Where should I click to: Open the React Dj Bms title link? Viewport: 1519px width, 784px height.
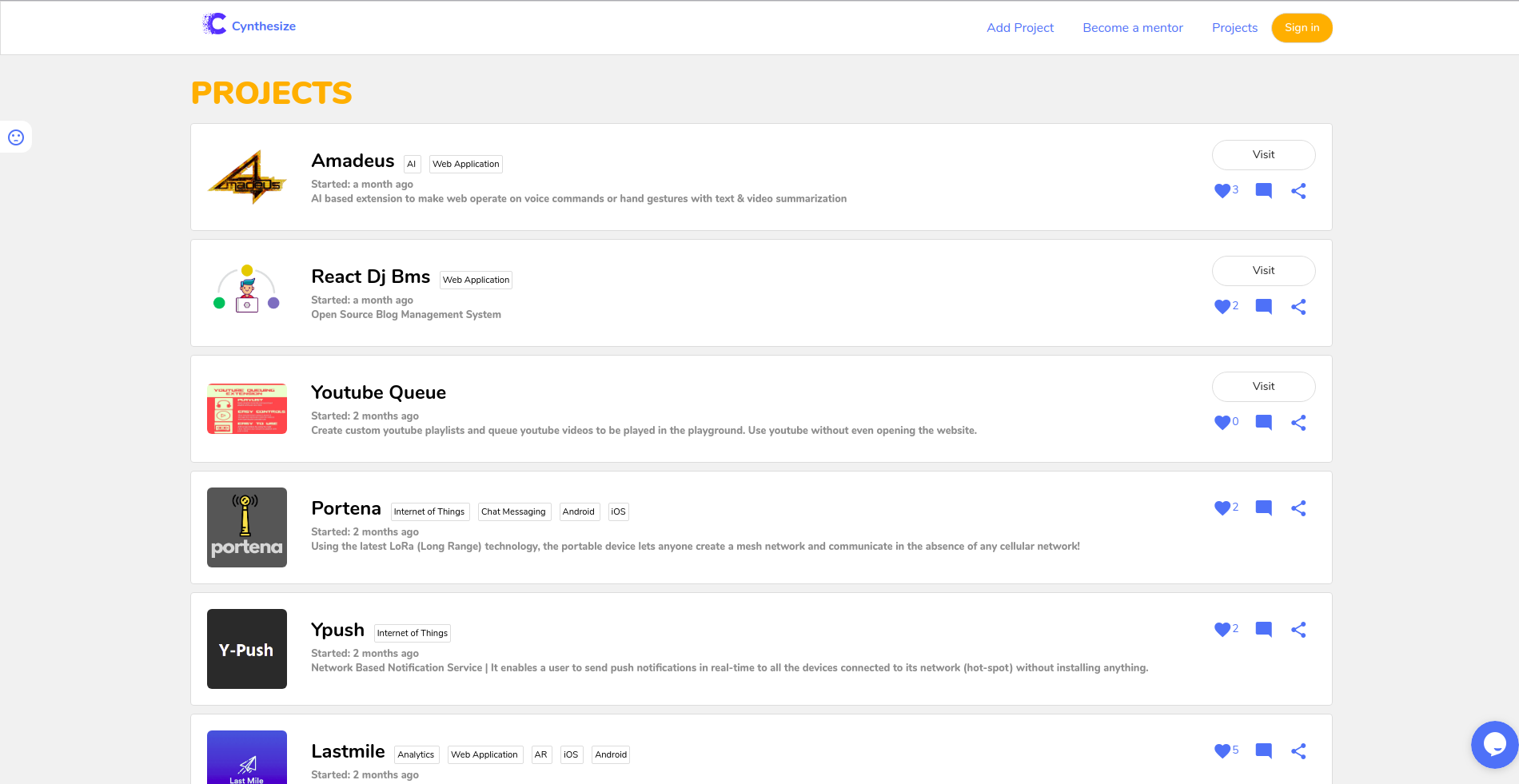click(x=370, y=277)
